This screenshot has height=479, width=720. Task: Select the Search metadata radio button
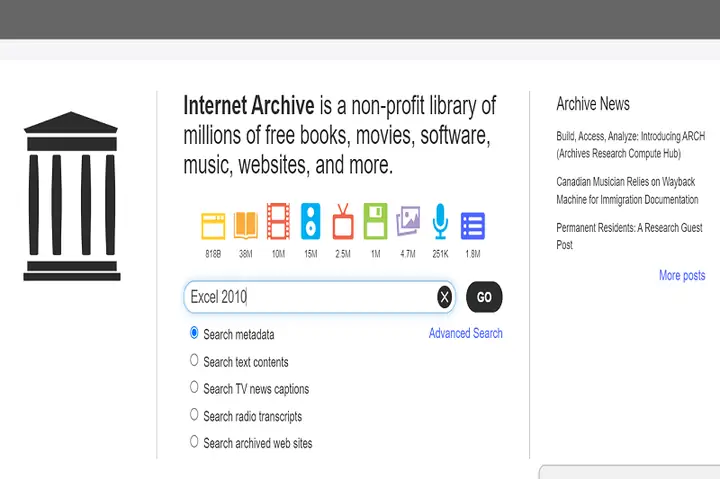point(194,333)
